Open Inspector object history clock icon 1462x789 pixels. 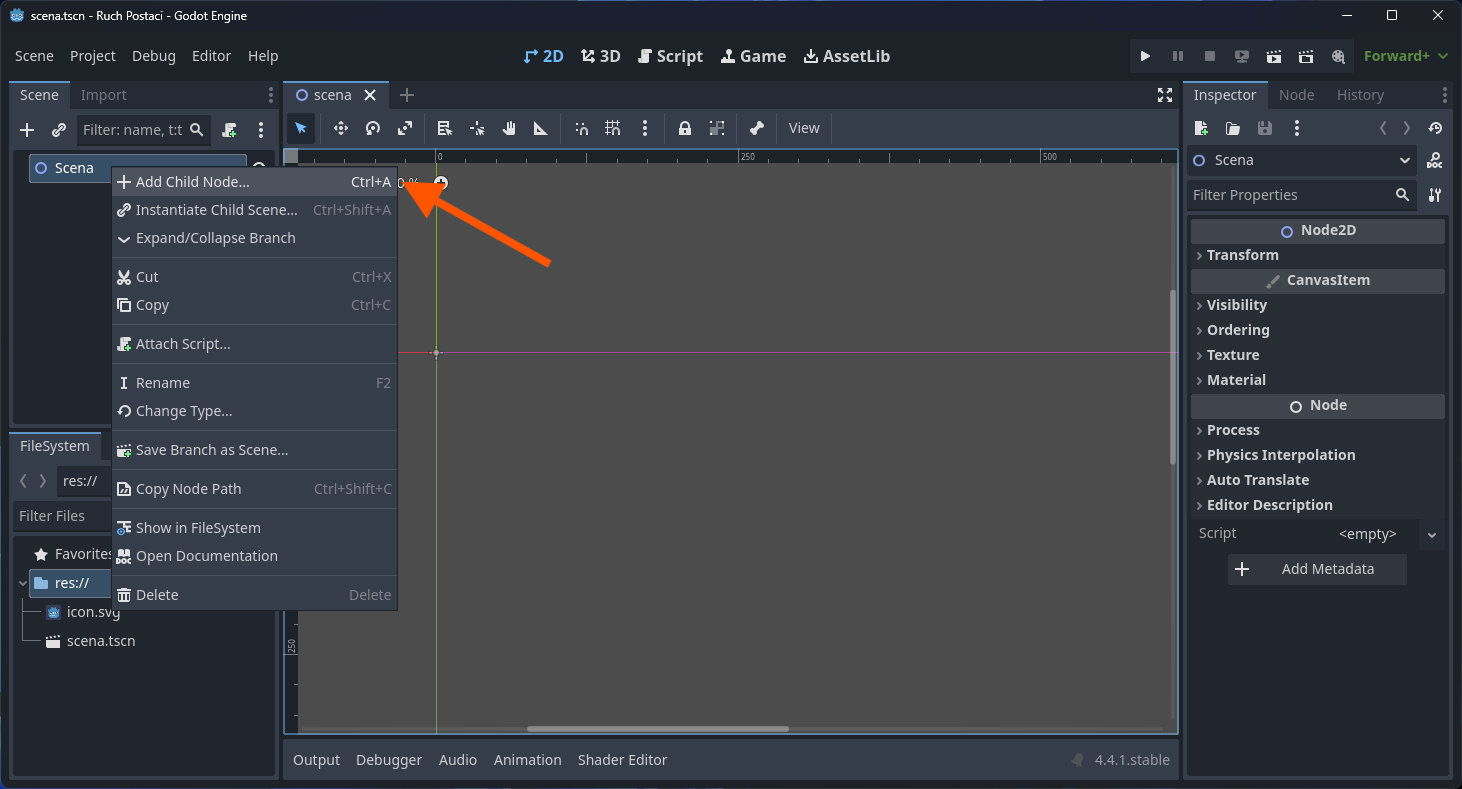pos(1435,128)
